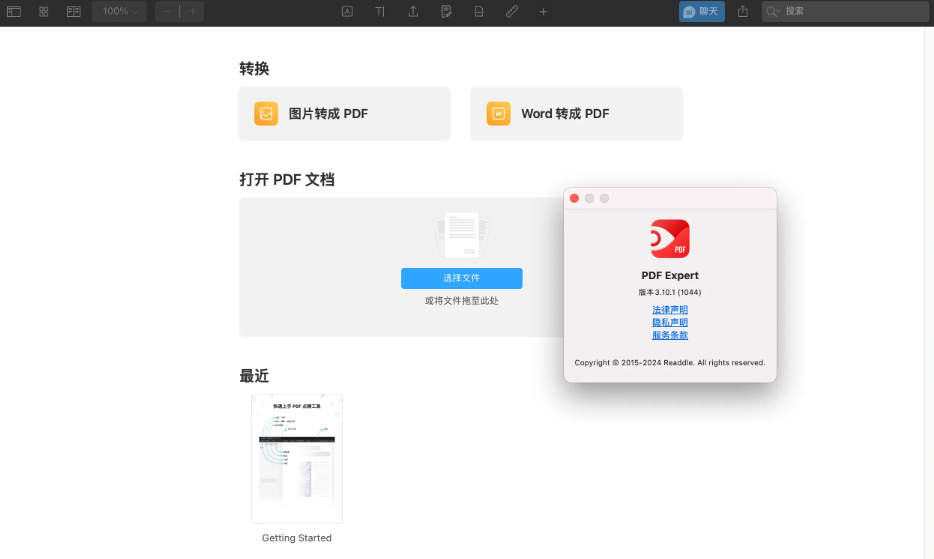Image resolution: width=934 pixels, height=559 pixels.
Task: Click the zoom in plus button
Action: click(x=192, y=11)
